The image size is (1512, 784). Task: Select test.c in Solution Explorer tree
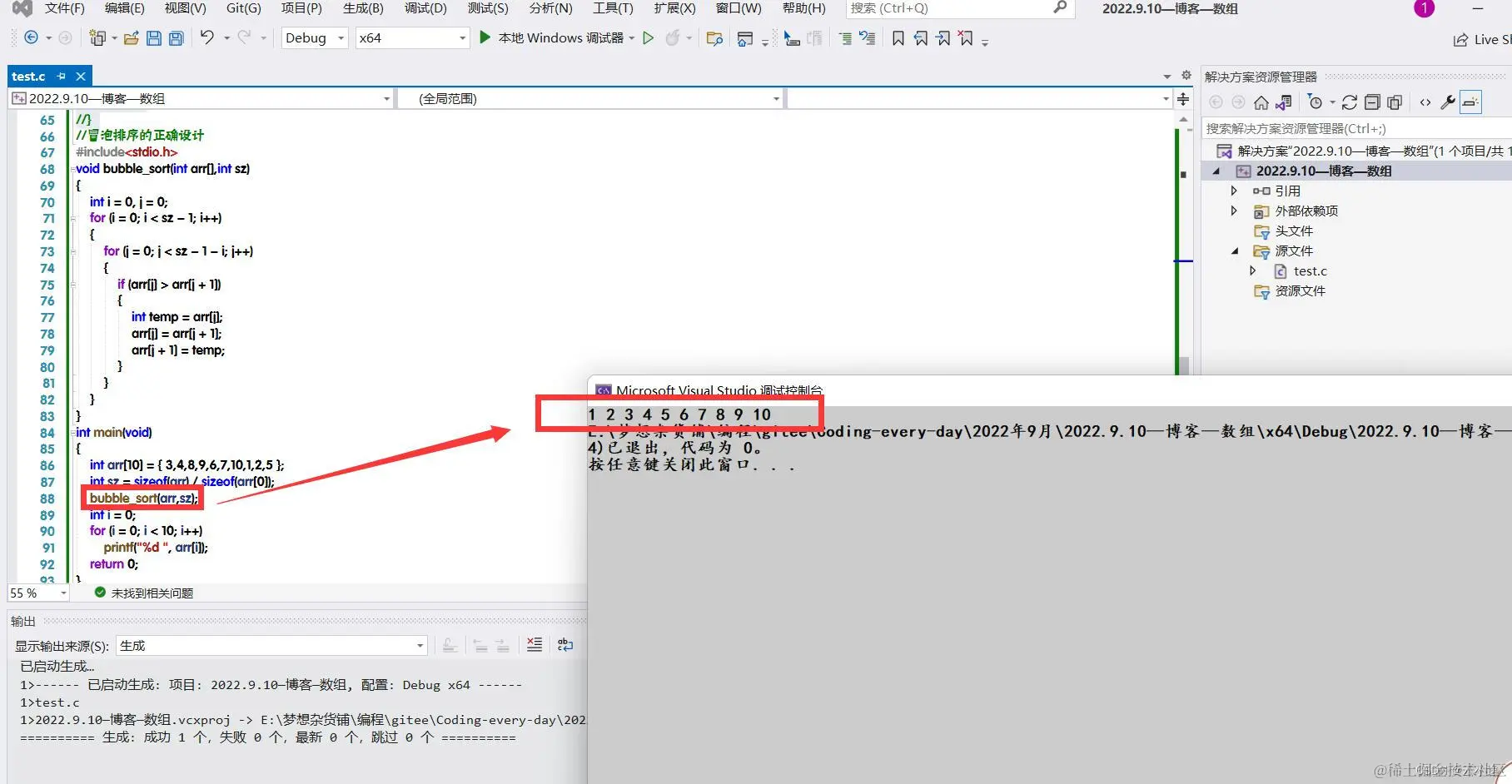click(1310, 270)
